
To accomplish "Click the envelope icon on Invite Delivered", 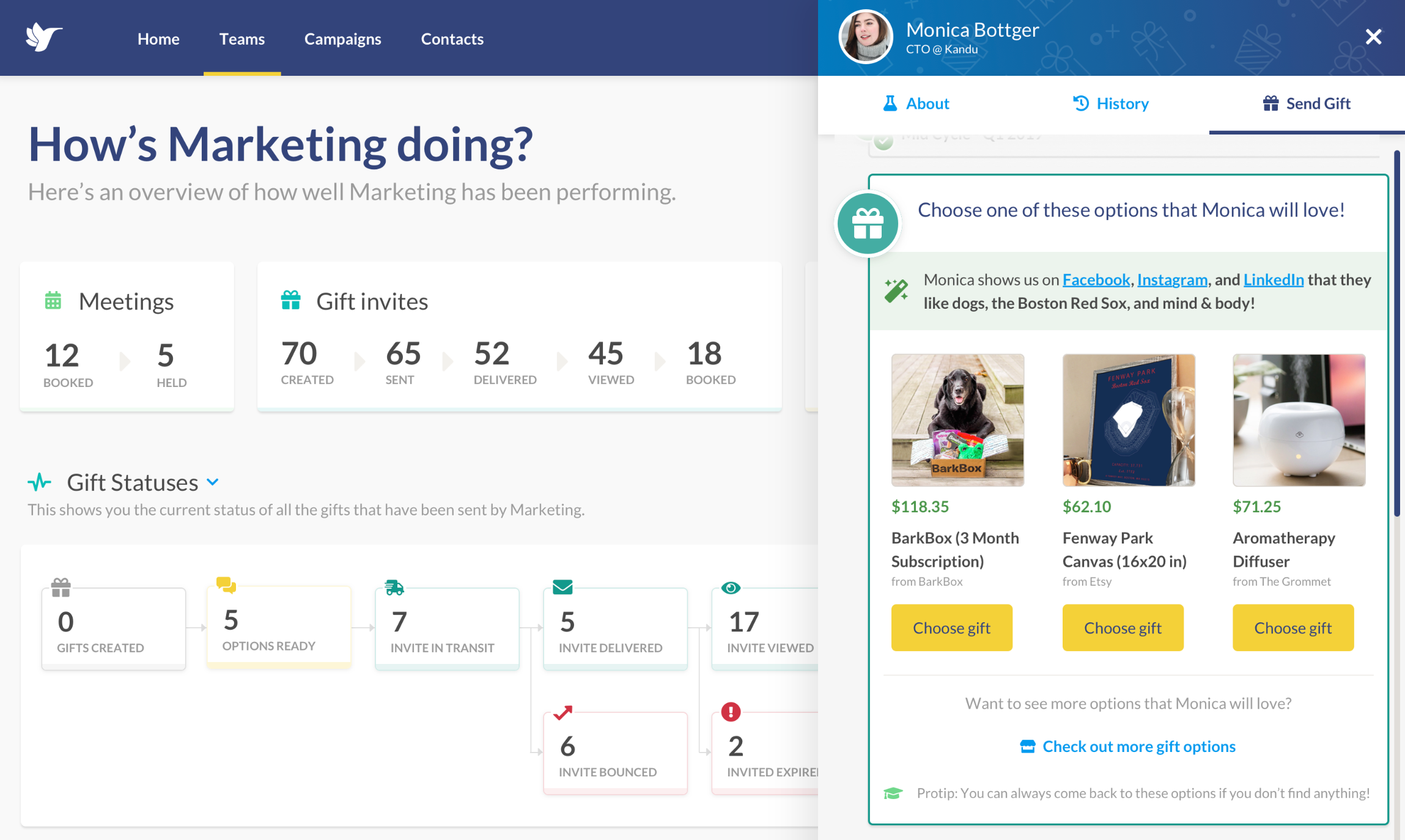I will (562, 588).
